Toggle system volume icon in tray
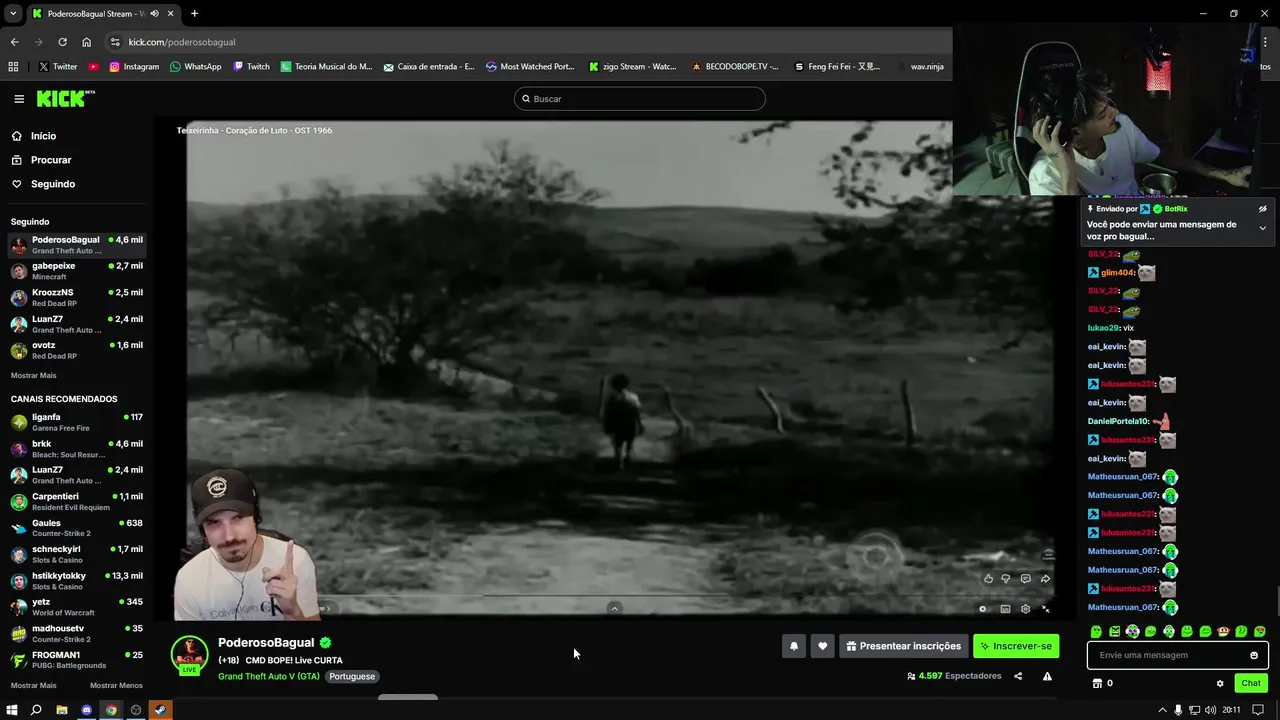Image resolution: width=1280 pixels, height=720 pixels. pos(1211,710)
